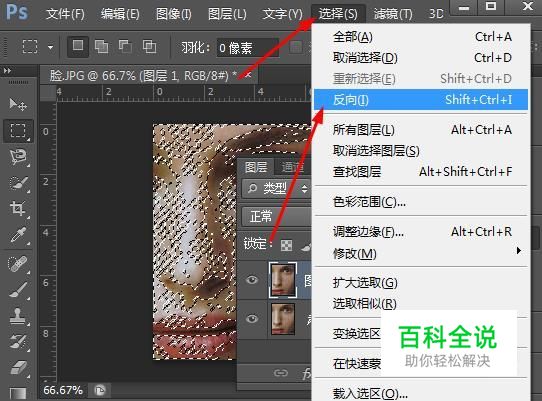
Task: Toggle visibility of the top layer
Action: [252, 280]
